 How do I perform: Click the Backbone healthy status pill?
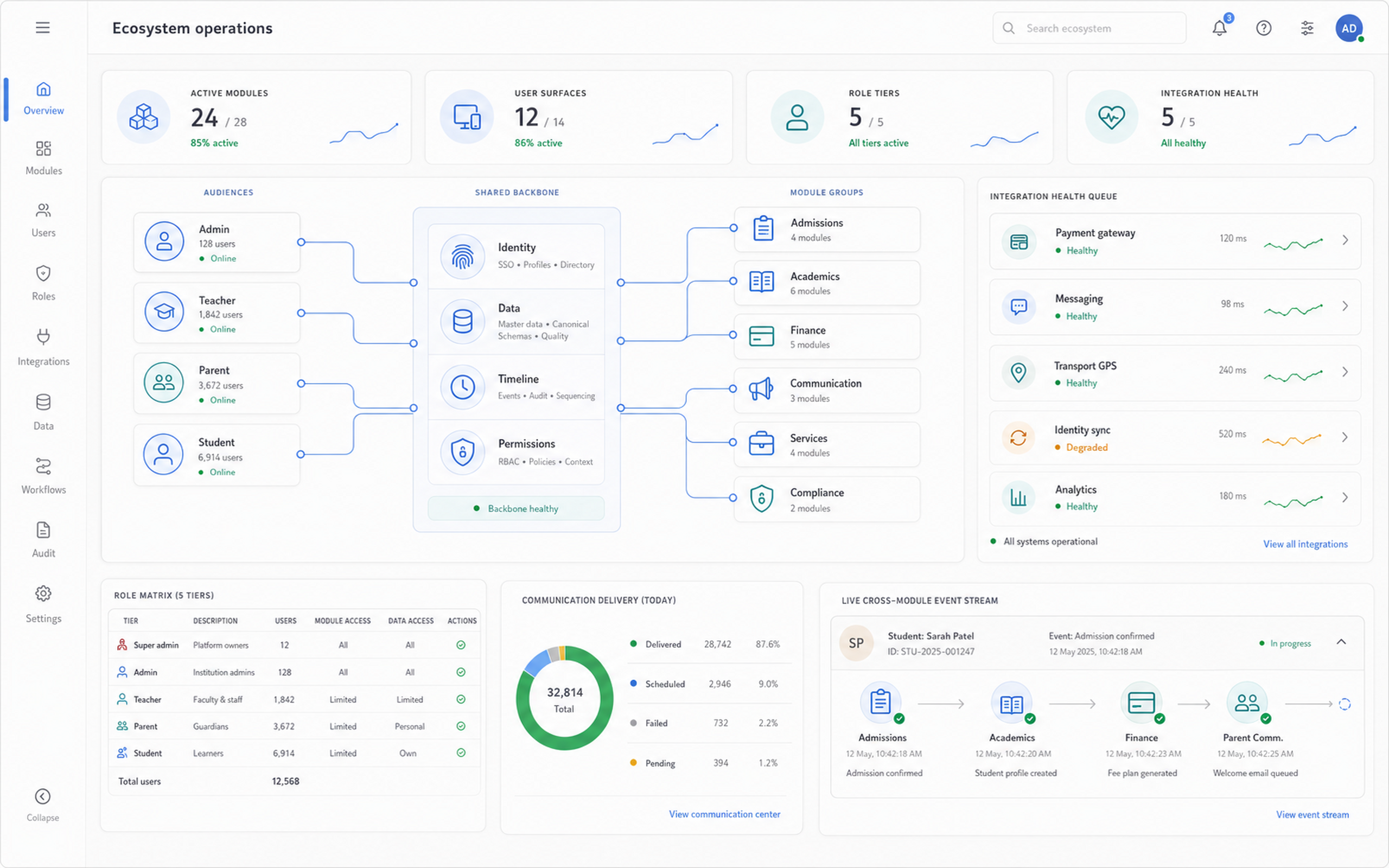(516, 509)
